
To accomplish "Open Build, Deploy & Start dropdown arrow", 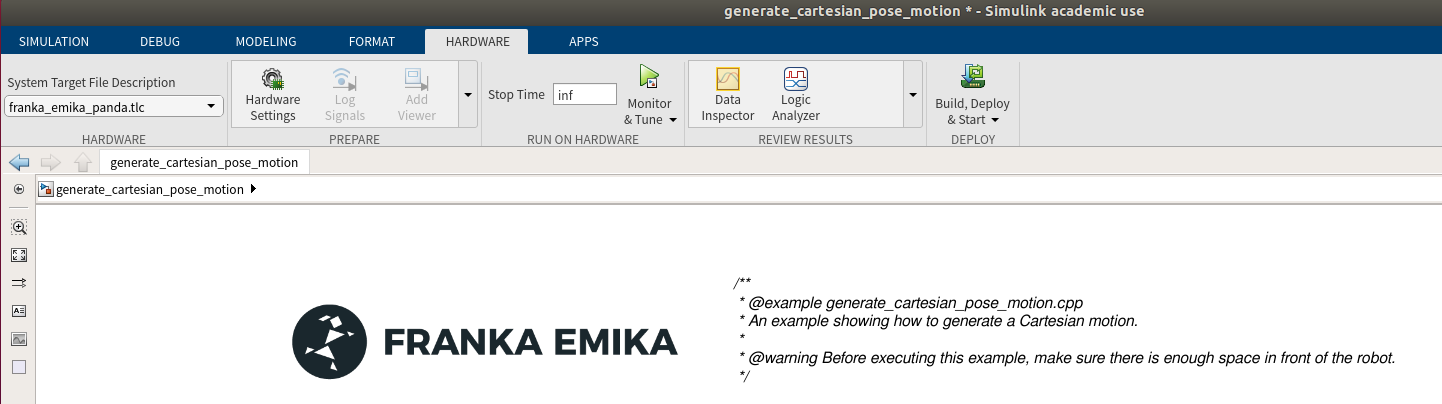I will pos(995,120).
